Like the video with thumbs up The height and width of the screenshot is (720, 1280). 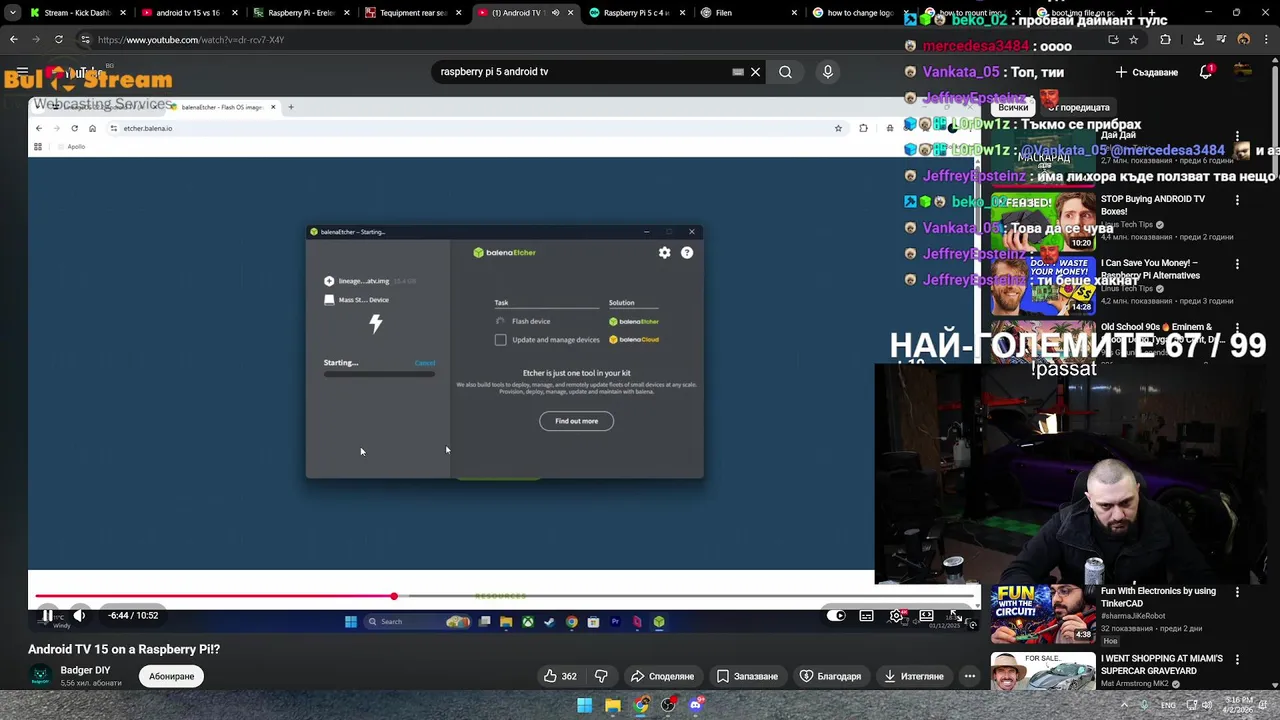pyautogui.click(x=560, y=676)
